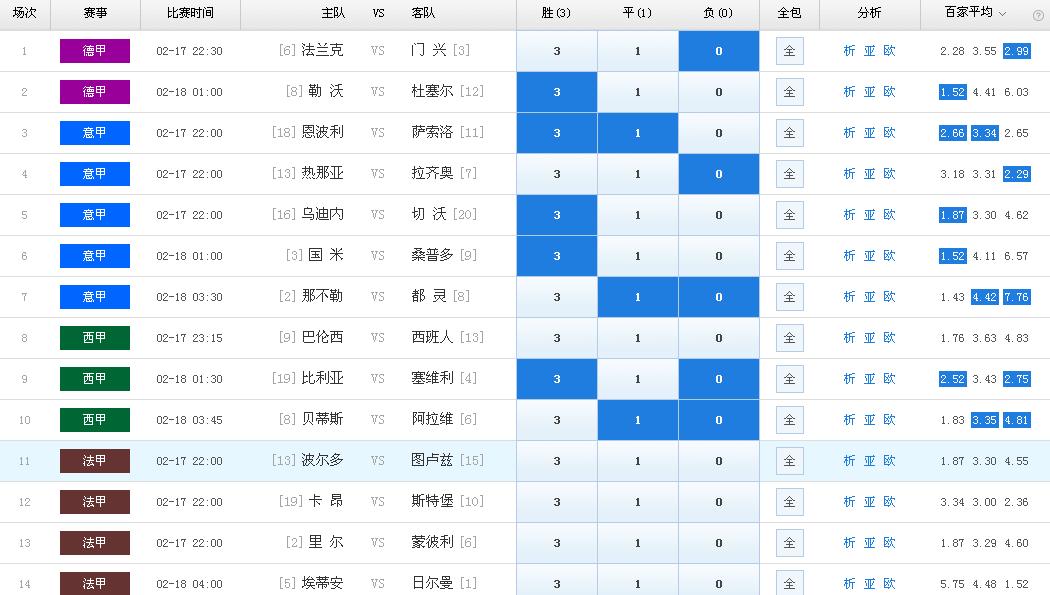Toggle draw (1) for 恩波利 vs 萨索洛

pos(638,133)
